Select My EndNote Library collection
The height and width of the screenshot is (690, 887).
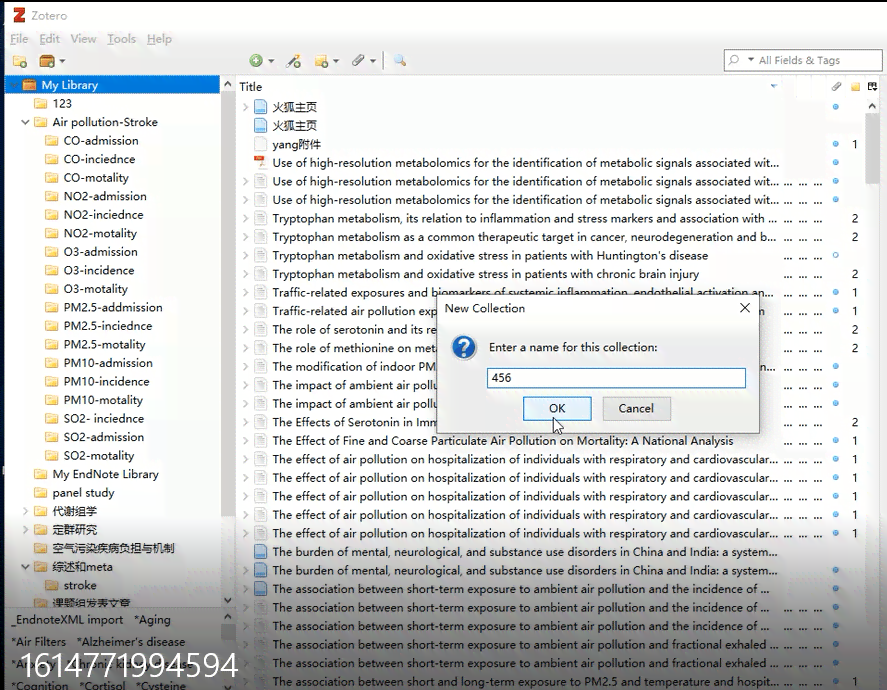point(105,474)
